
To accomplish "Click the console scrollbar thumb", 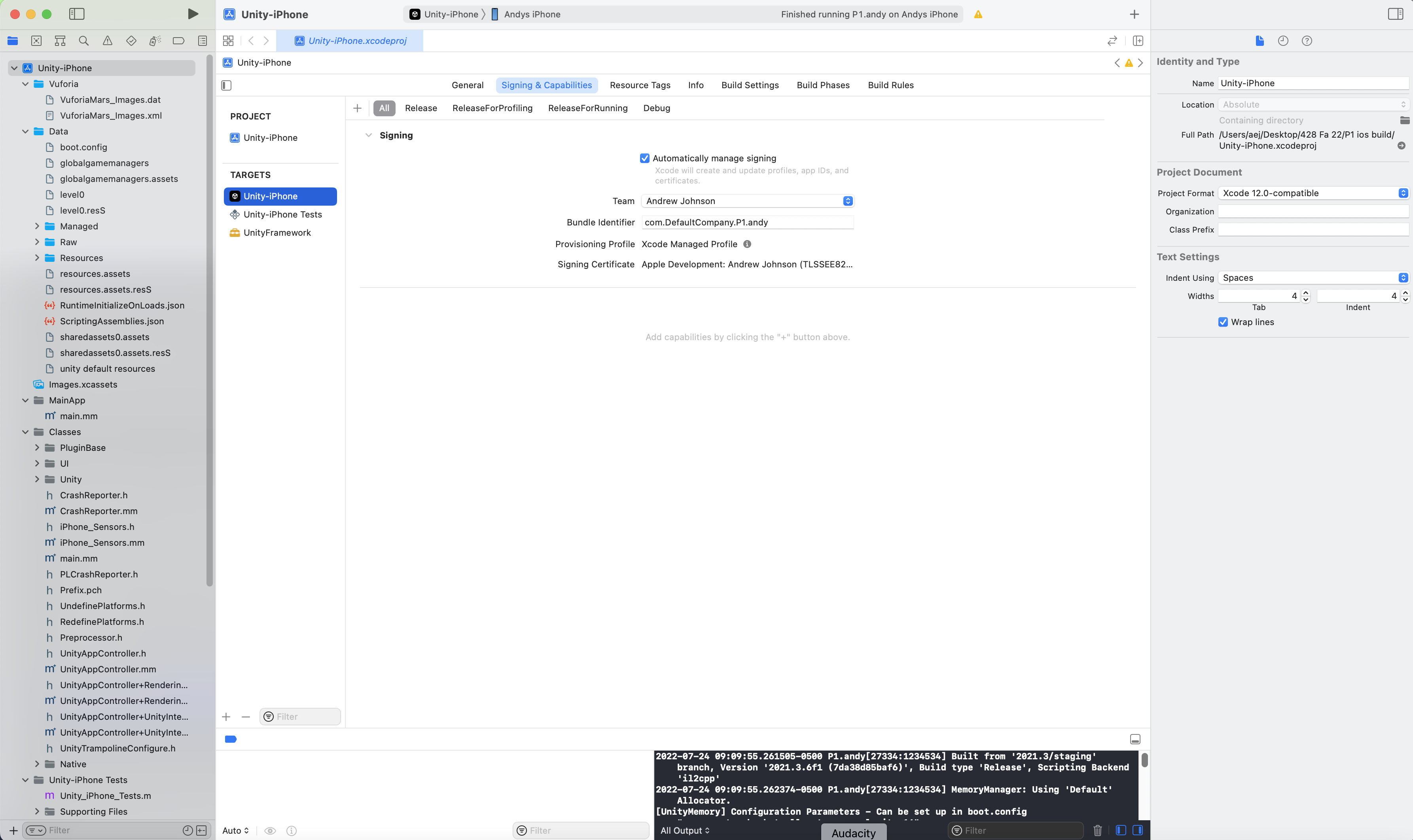I will click(x=1145, y=760).
